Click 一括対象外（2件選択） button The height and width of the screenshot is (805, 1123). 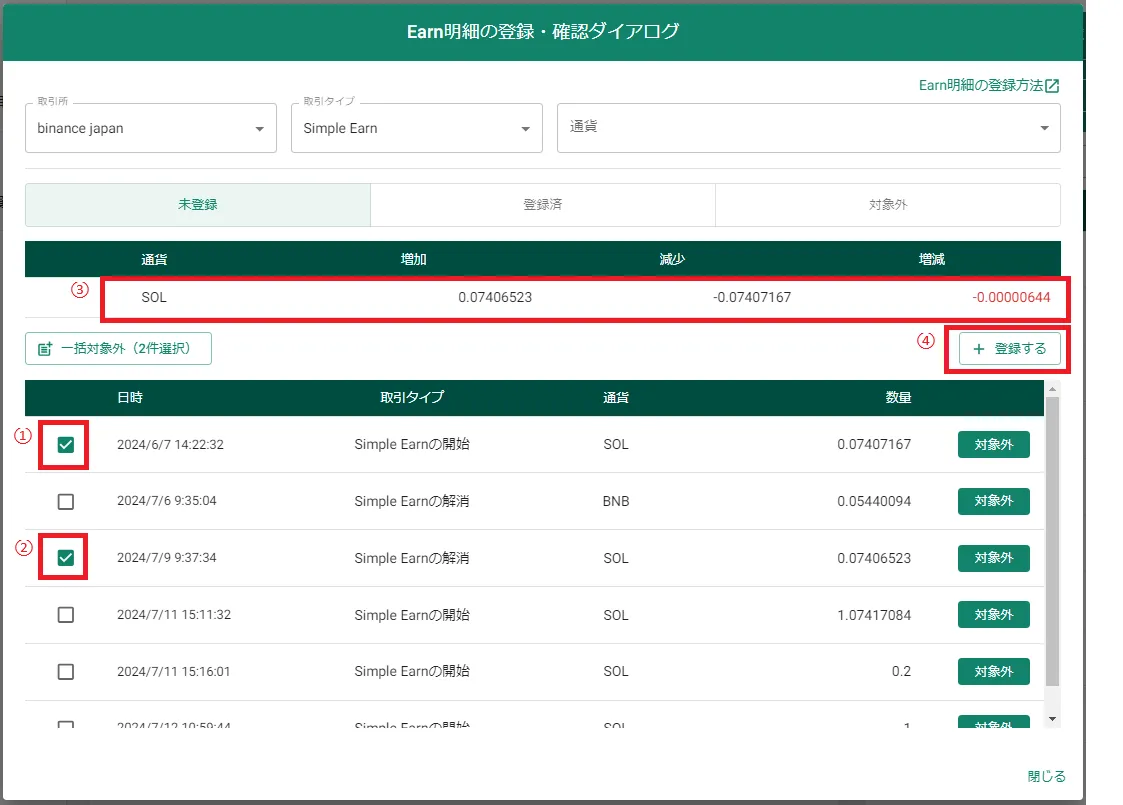[x=117, y=348]
